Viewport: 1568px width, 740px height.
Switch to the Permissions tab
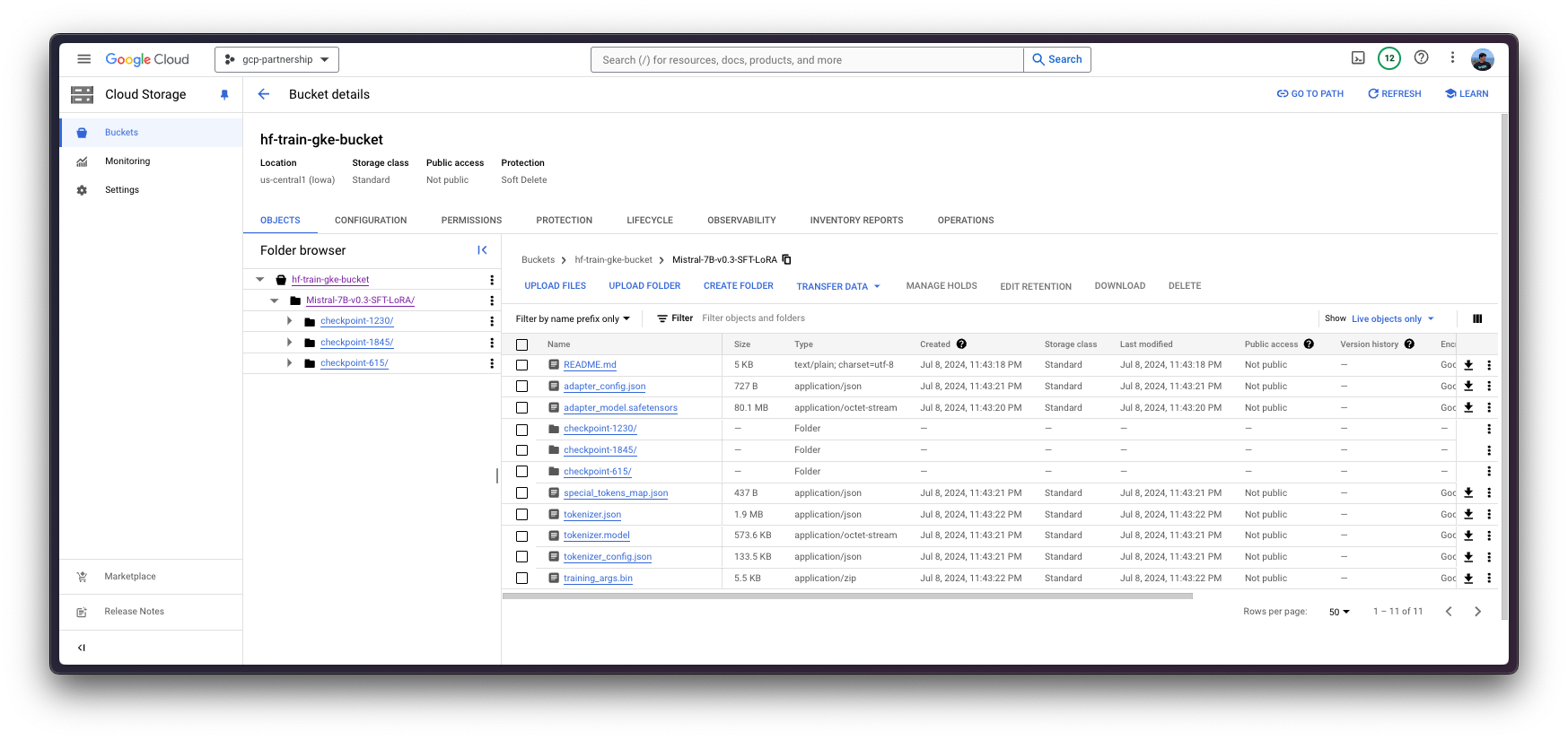471,220
